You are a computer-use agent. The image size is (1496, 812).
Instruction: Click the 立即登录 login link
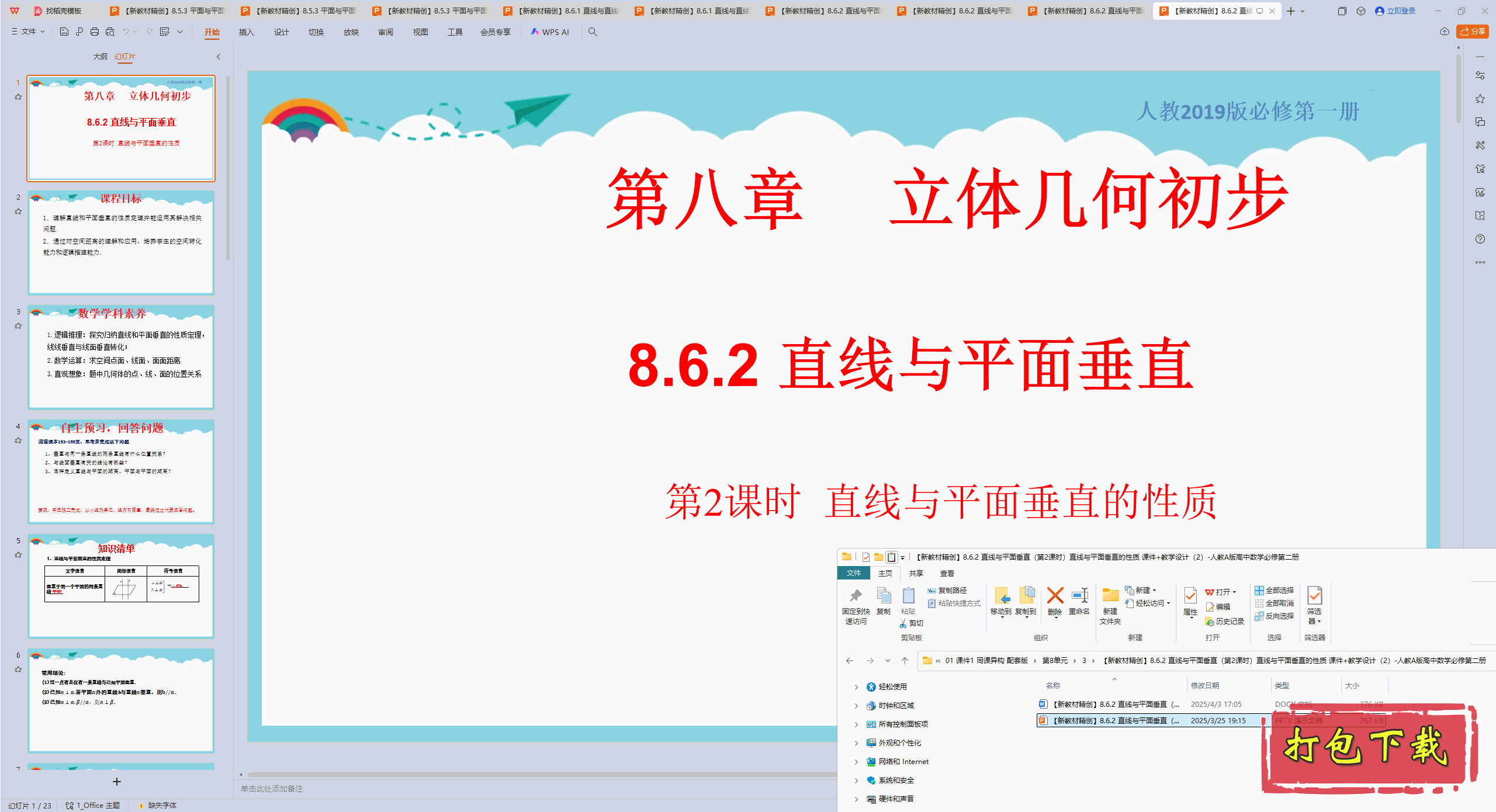pos(1395,11)
